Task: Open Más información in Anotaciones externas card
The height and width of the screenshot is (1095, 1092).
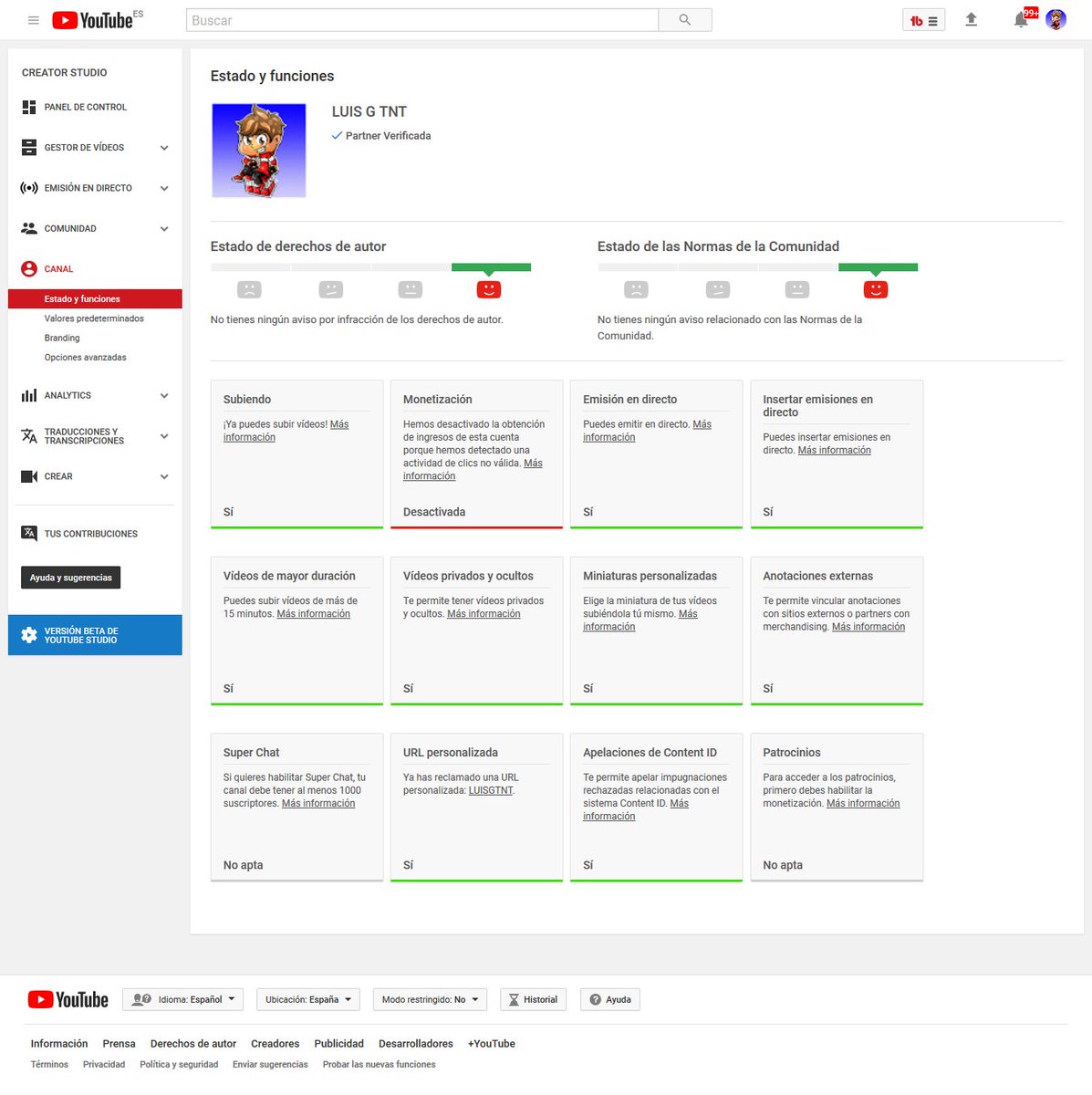Action: pos(868,627)
